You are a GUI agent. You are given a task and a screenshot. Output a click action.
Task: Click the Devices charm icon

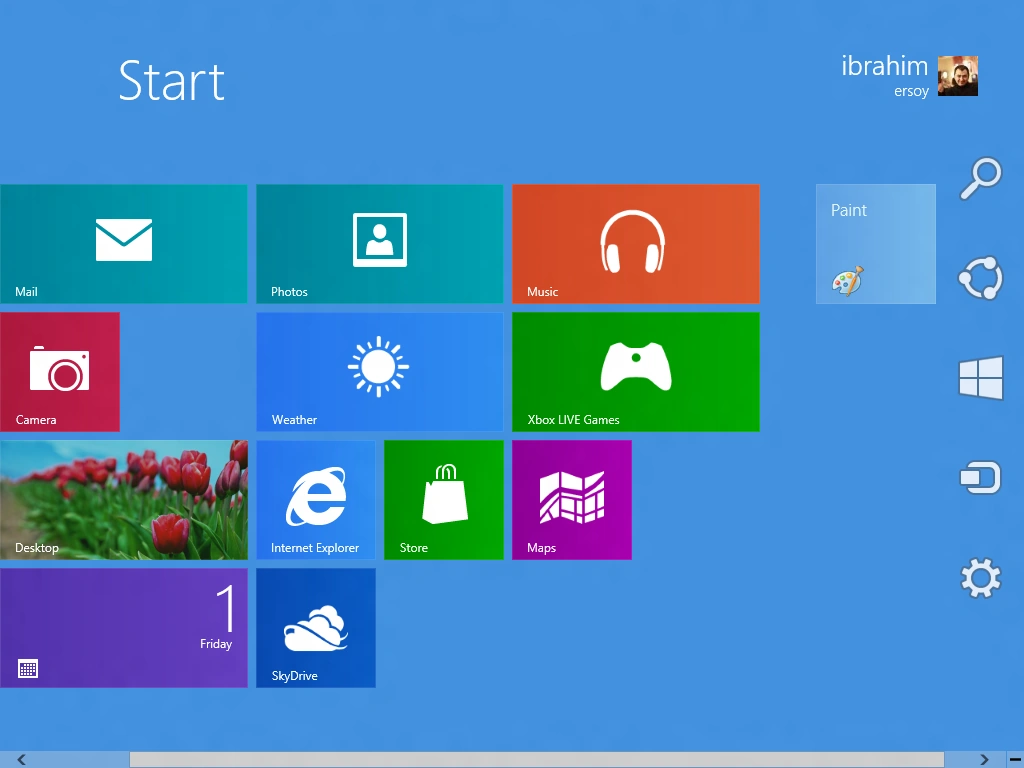980,477
